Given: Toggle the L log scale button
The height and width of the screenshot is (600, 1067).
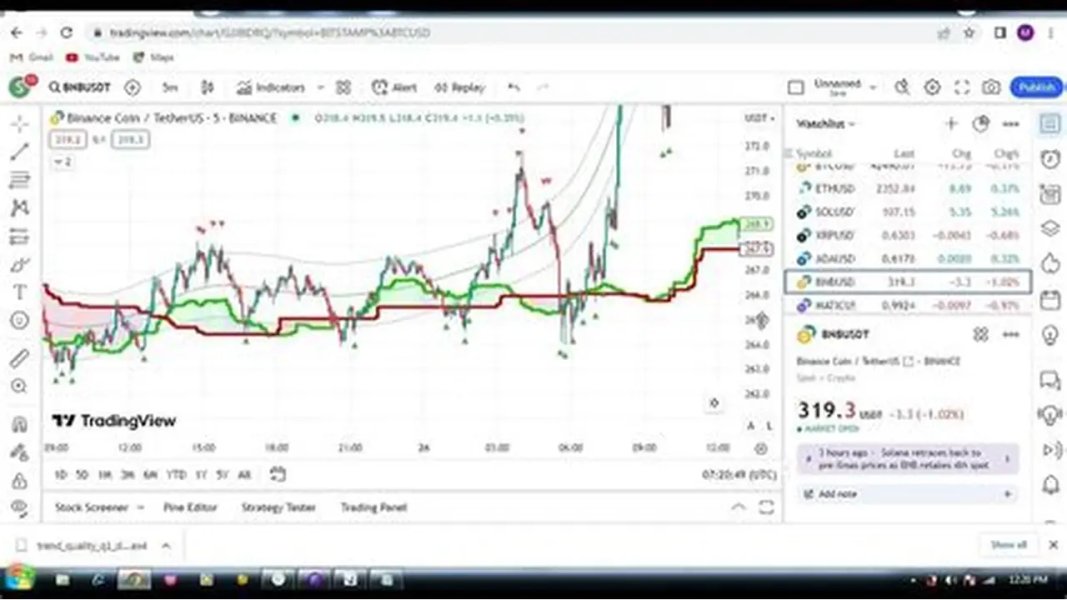Looking at the screenshot, I should pyautogui.click(x=769, y=426).
